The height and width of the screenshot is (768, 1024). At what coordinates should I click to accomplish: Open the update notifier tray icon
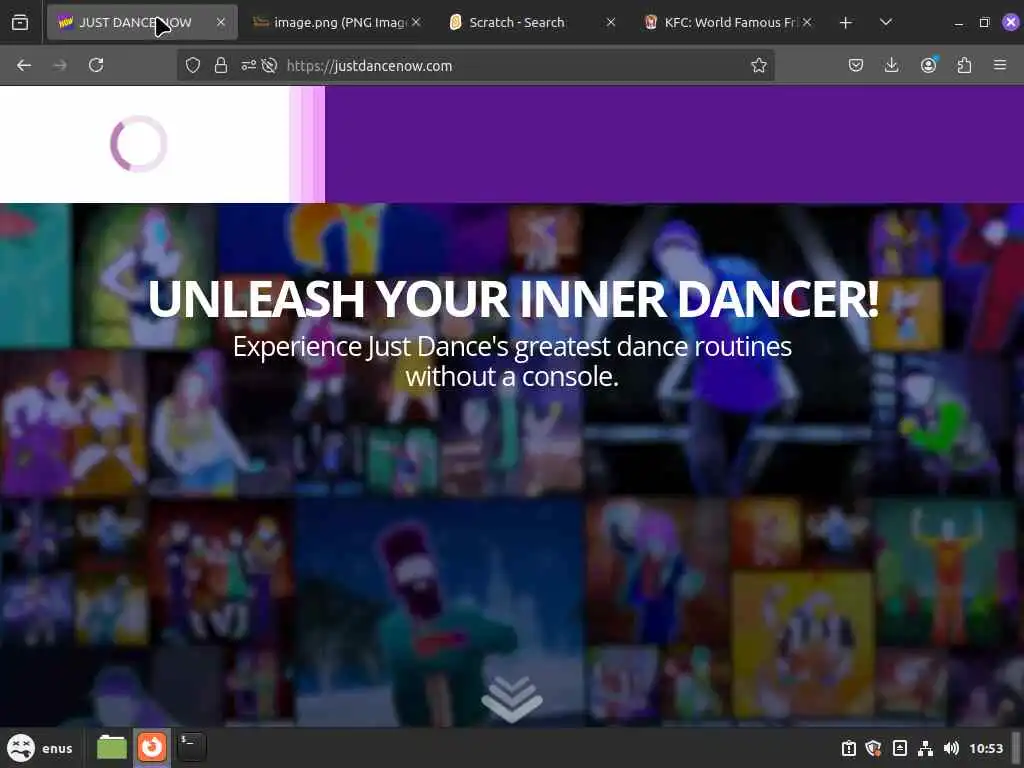click(x=848, y=748)
